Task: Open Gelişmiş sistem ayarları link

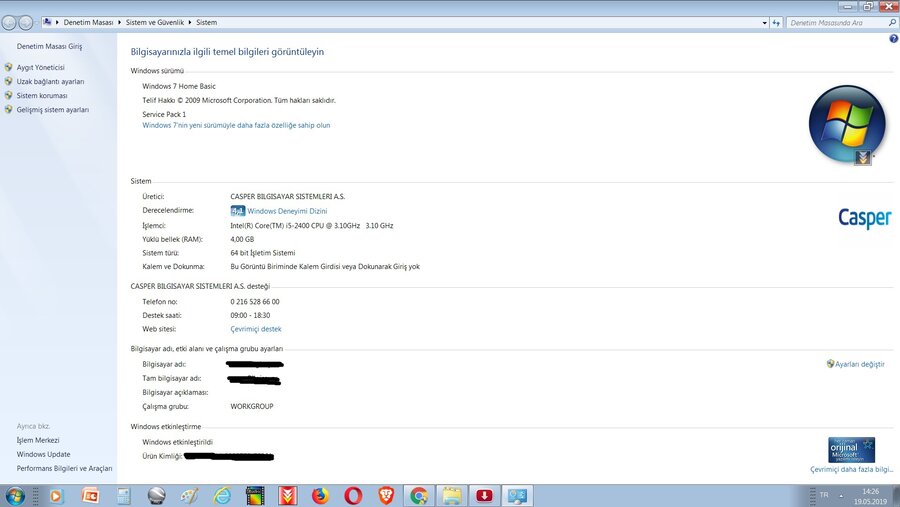Action: pos(53,110)
